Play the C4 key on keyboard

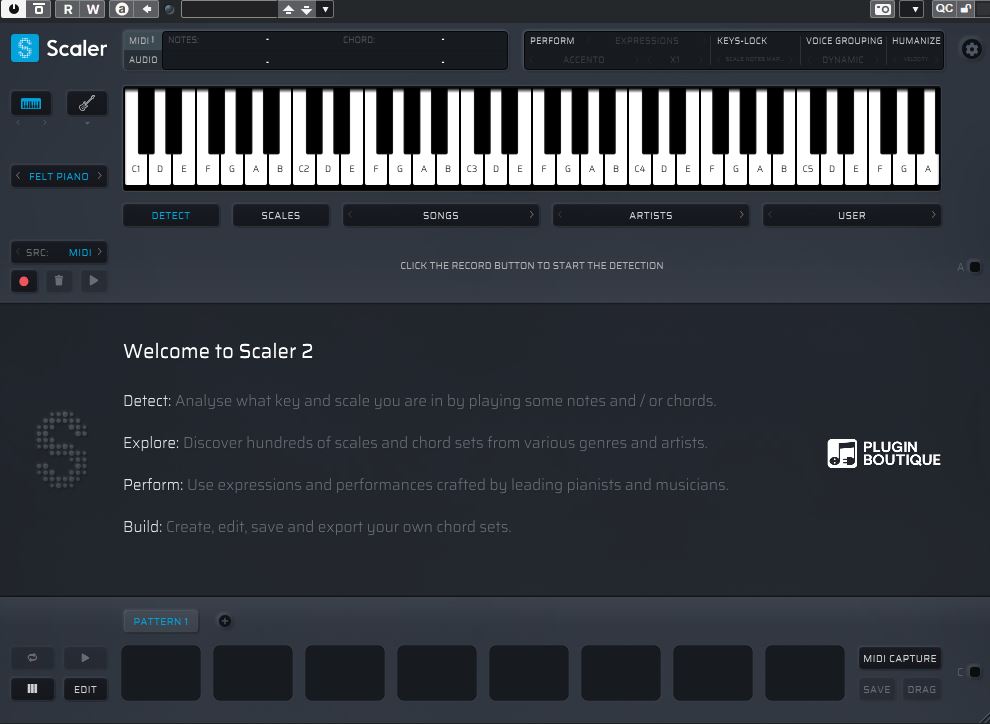[640, 168]
